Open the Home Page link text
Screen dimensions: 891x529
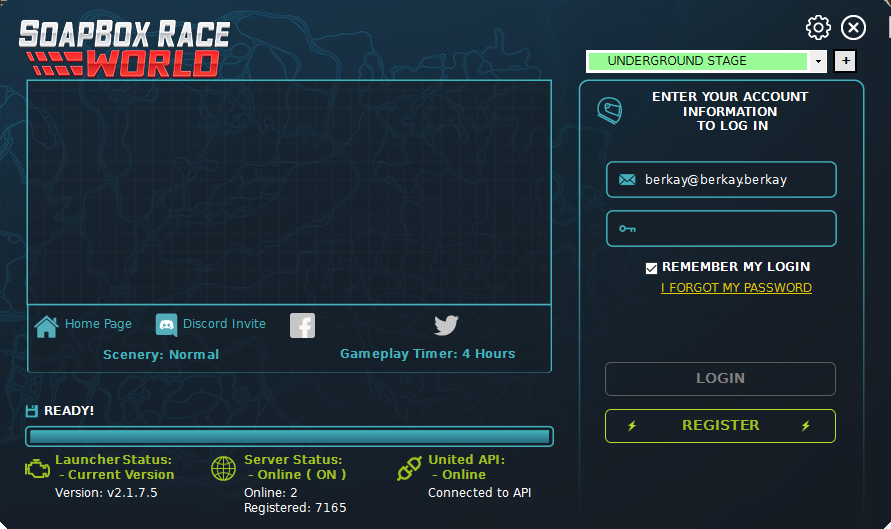[98, 323]
